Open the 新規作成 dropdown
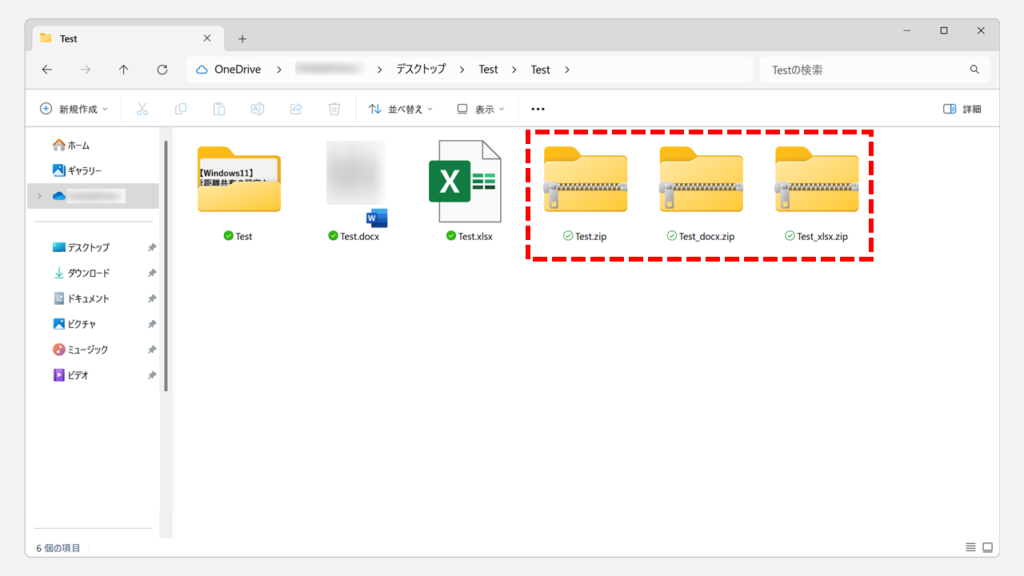 coord(74,109)
